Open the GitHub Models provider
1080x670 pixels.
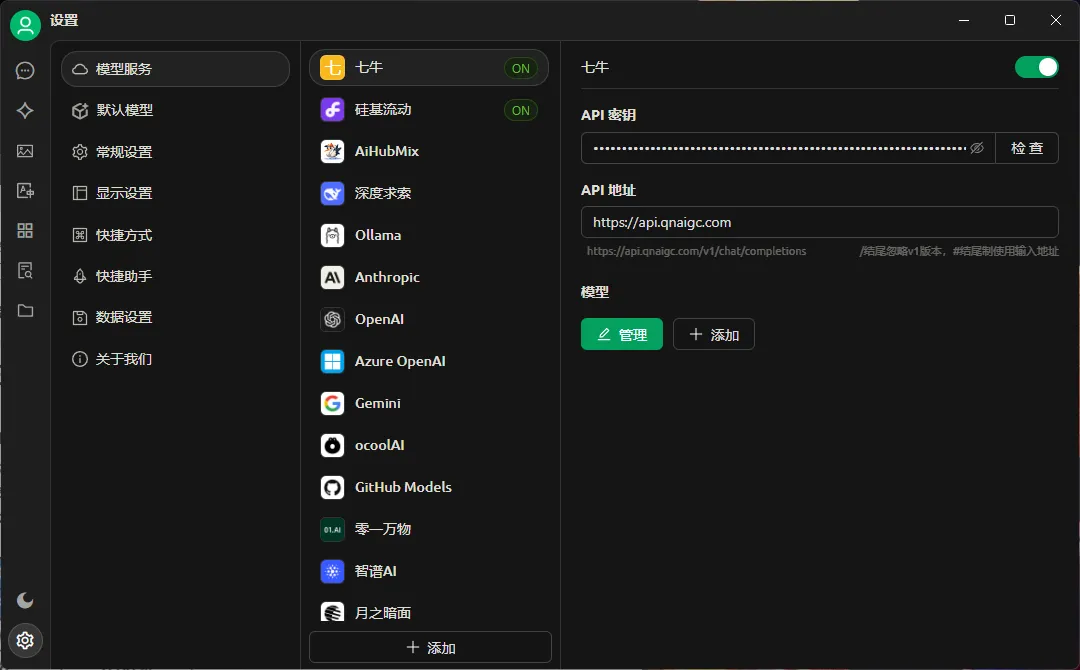pyautogui.click(x=429, y=488)
